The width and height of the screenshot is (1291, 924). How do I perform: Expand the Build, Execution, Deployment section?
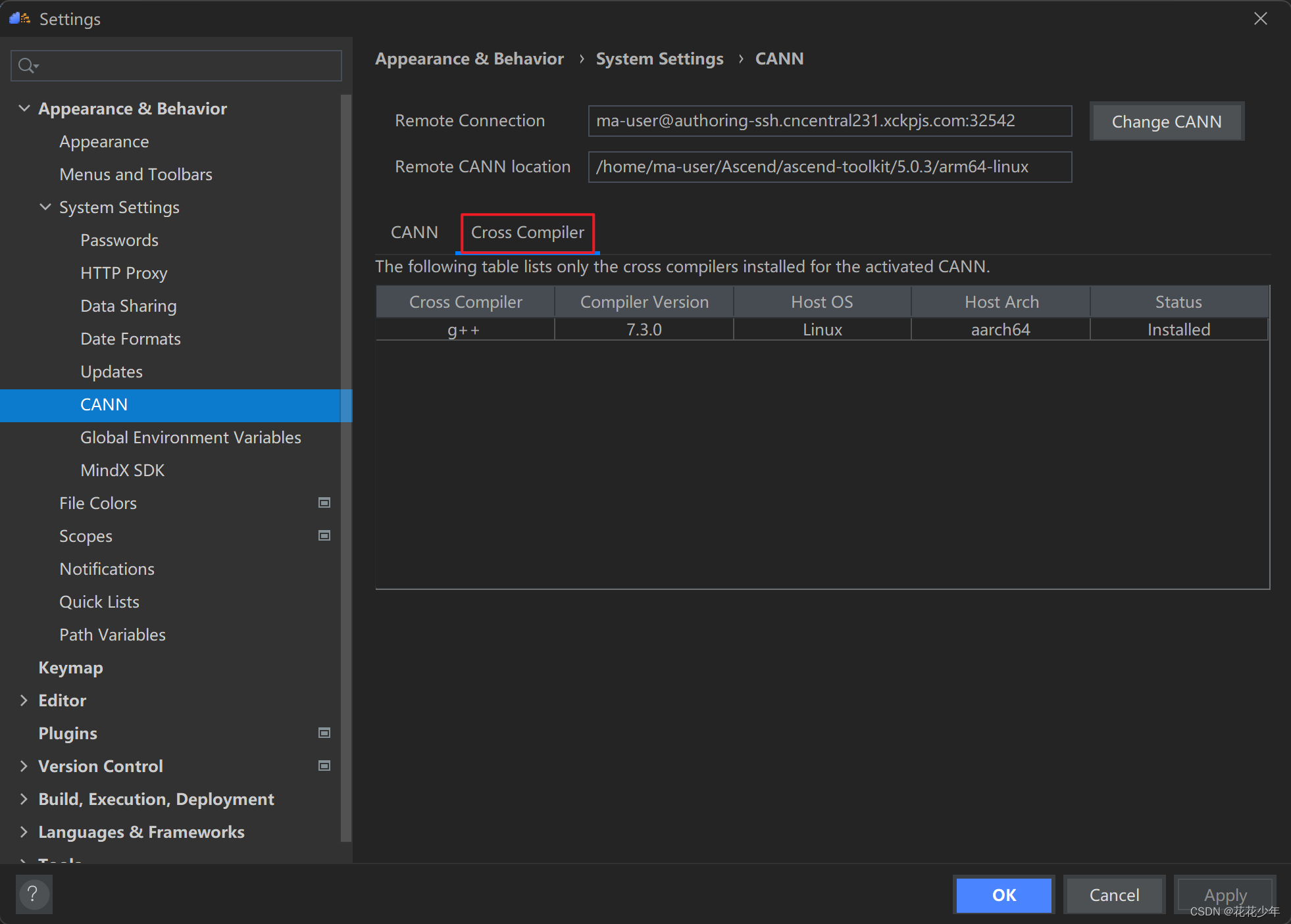pyautogui.click(x=24, y=799)
